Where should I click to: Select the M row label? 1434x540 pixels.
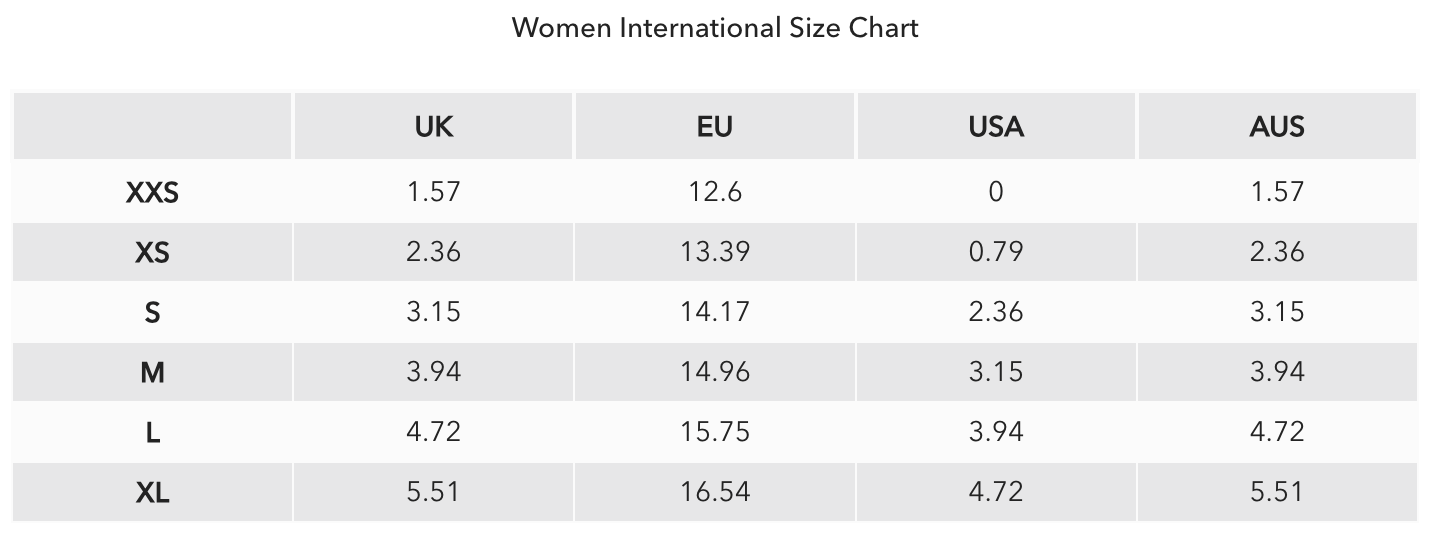(x=152, y=372)
